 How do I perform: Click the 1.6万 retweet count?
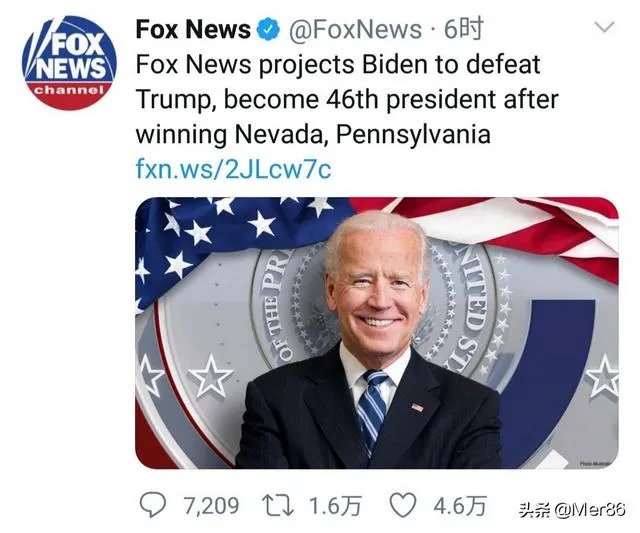click(x=335, y=506)
